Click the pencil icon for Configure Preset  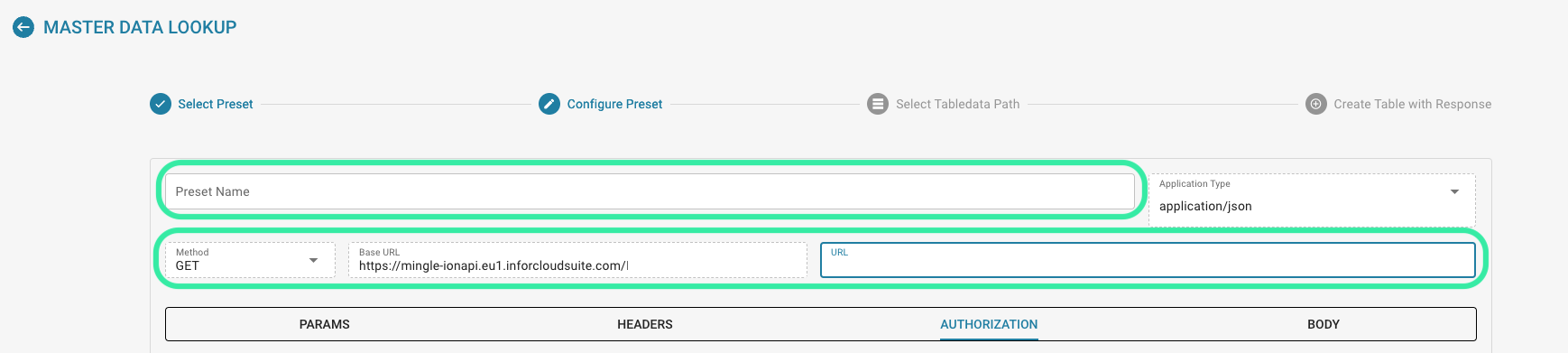click(549, 104)
